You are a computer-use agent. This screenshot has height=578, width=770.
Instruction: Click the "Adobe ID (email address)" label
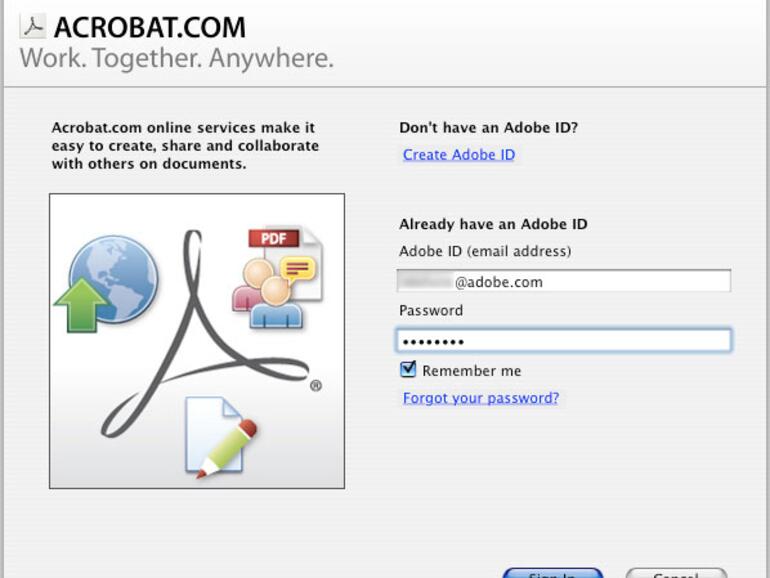pos(485,251)
